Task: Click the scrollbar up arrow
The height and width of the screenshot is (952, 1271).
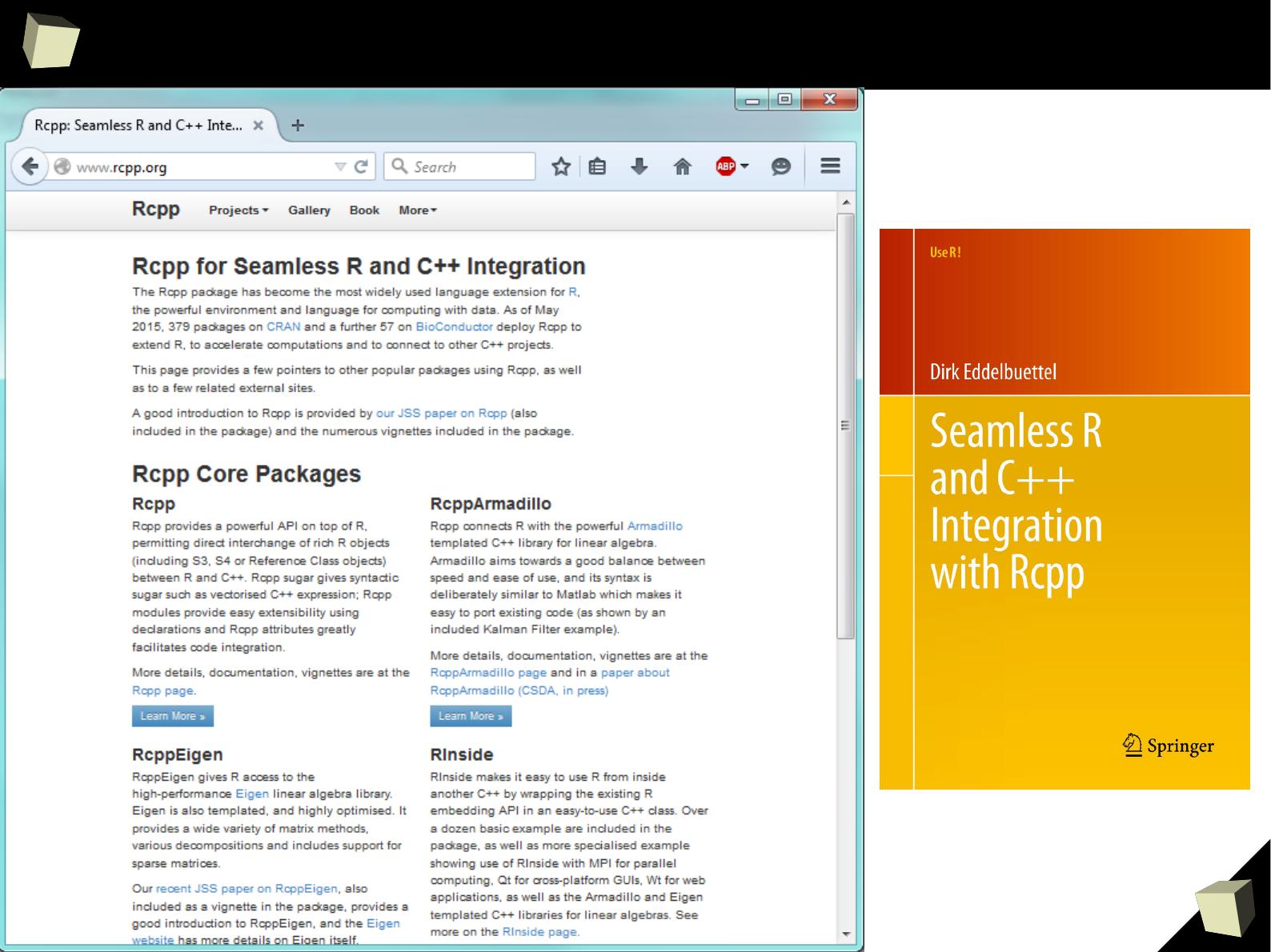Action: [845, 202]
